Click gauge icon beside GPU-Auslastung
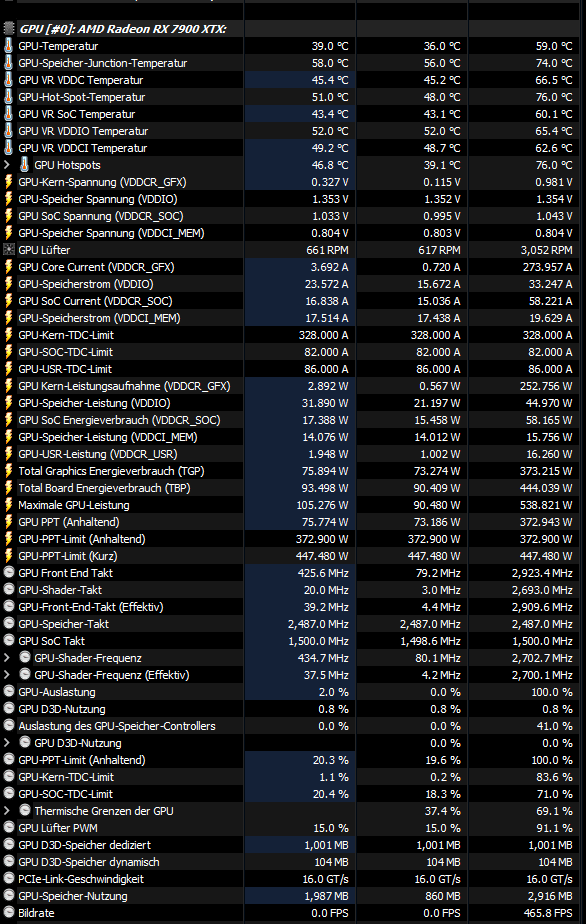586x924 pixels. [x=9, y=691]
